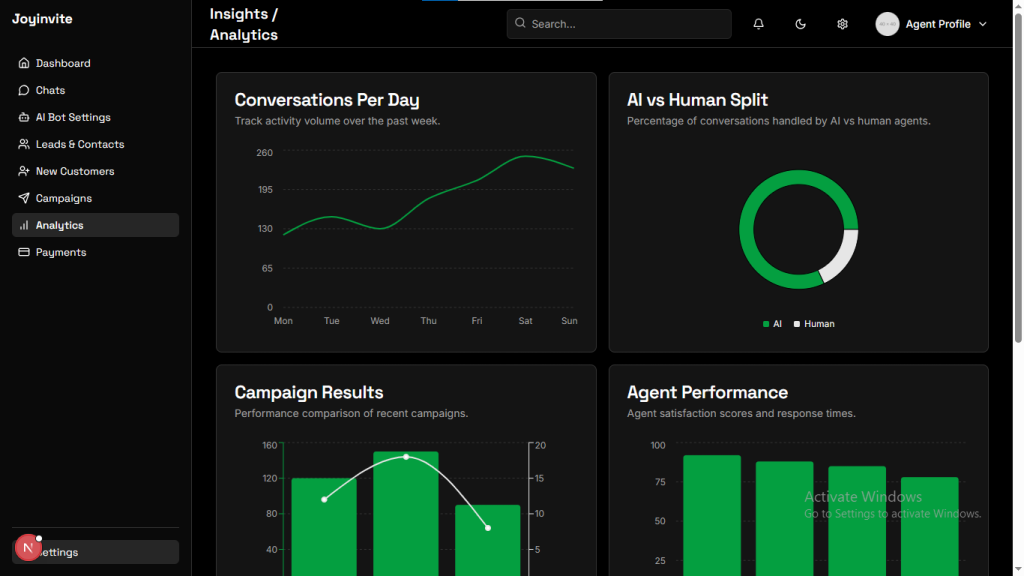Click the New Customers user-plus icon
The image size is (1024, 576).
point(24,171)
